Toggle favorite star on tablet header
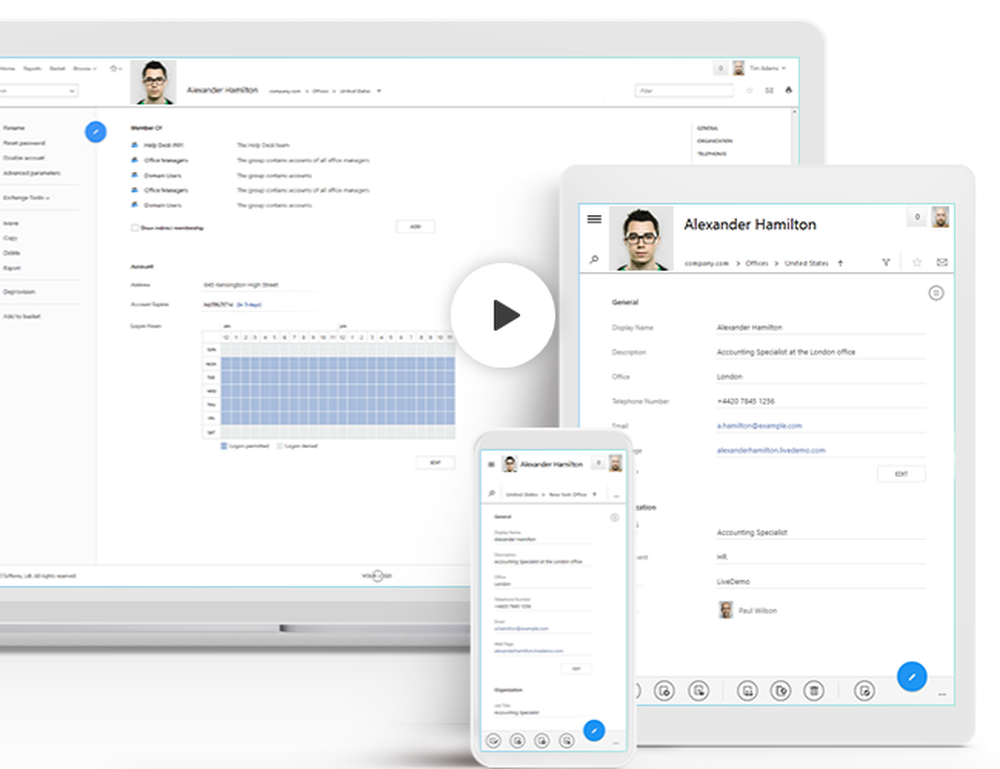 (917, 262)
